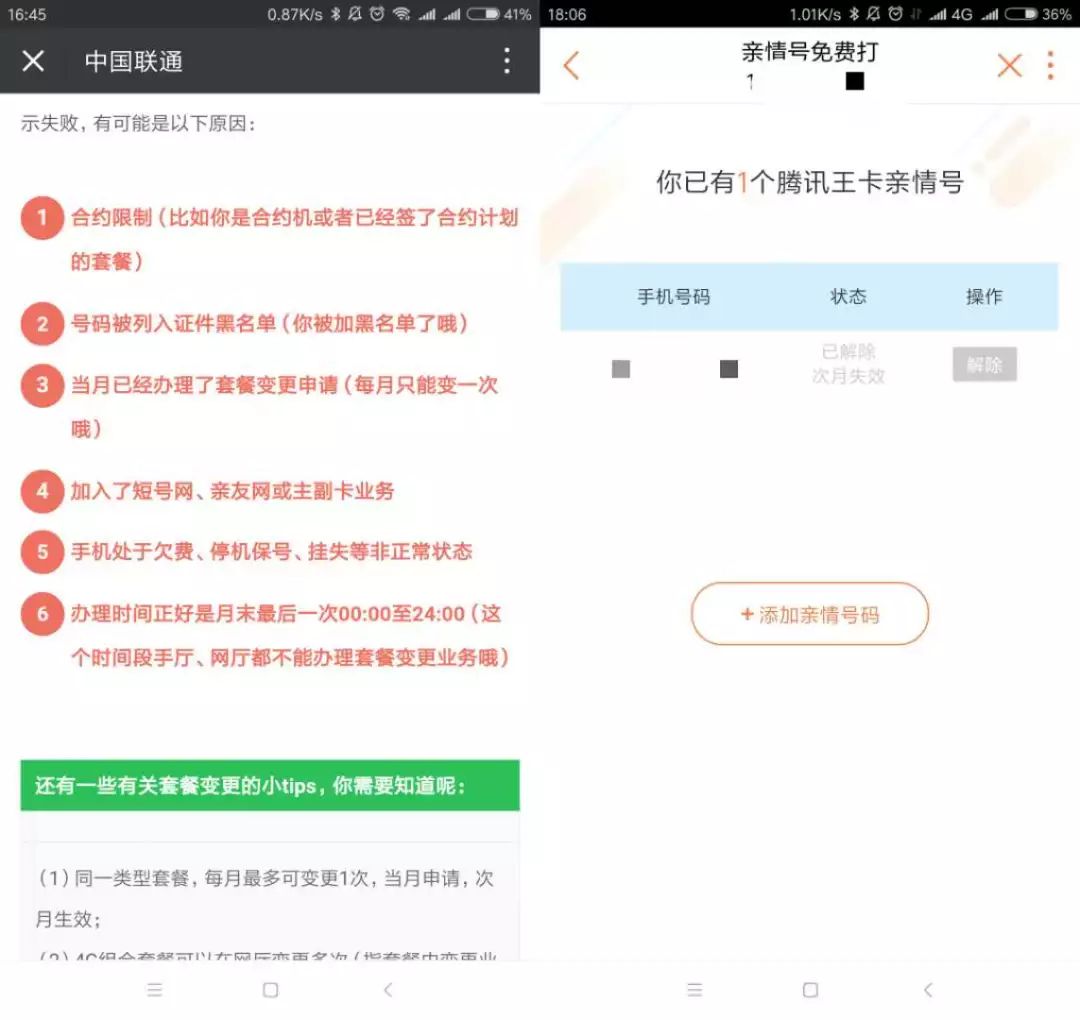Tap the red number 1 circle badge
The image size is (1080, 1020).
point(42,218)
